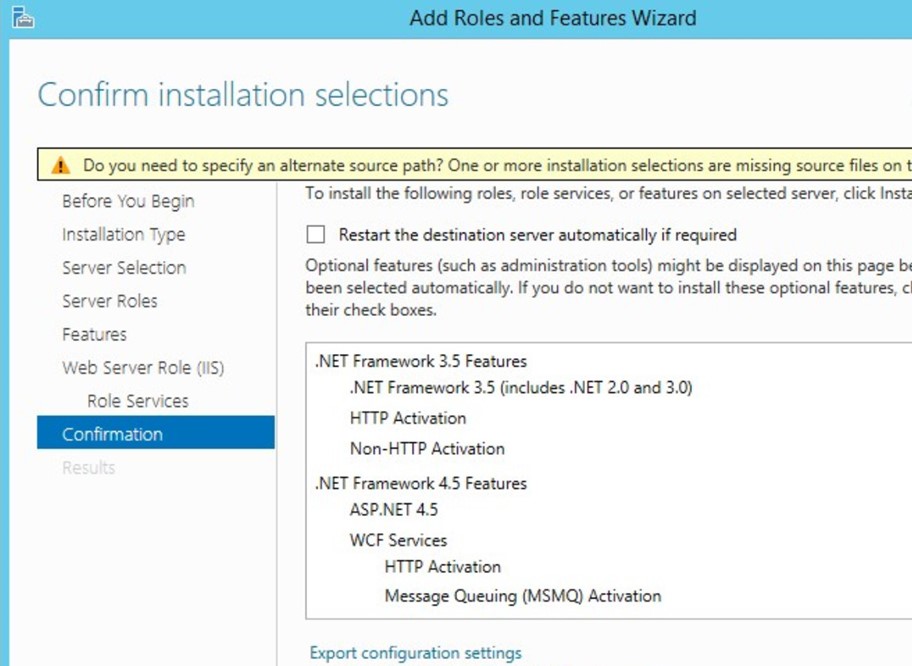Image resolution: width=912 pixels, height=666 pixels.
Task: Navigate to Server Selection page
Action: 124,268
